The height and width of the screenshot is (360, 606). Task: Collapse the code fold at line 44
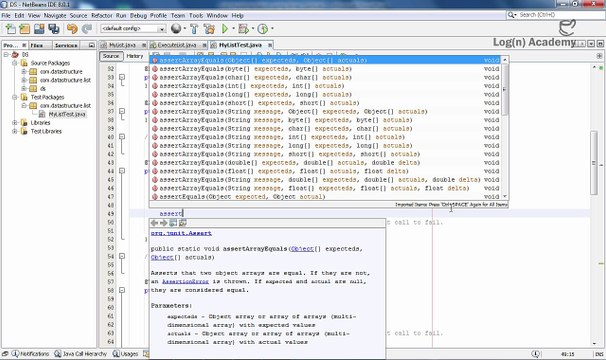pos(122,171)
